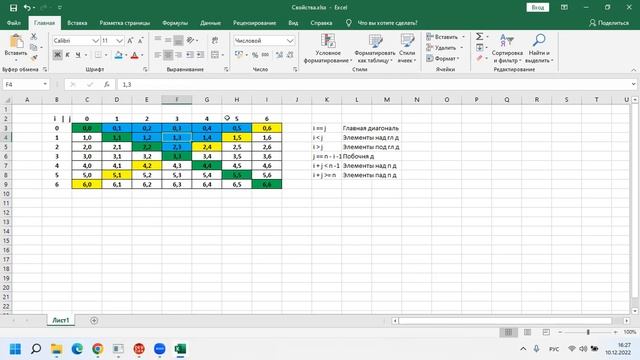640x360 pixels.
Task: Apply cell fill color bucket
Action: tap(118, 55)
